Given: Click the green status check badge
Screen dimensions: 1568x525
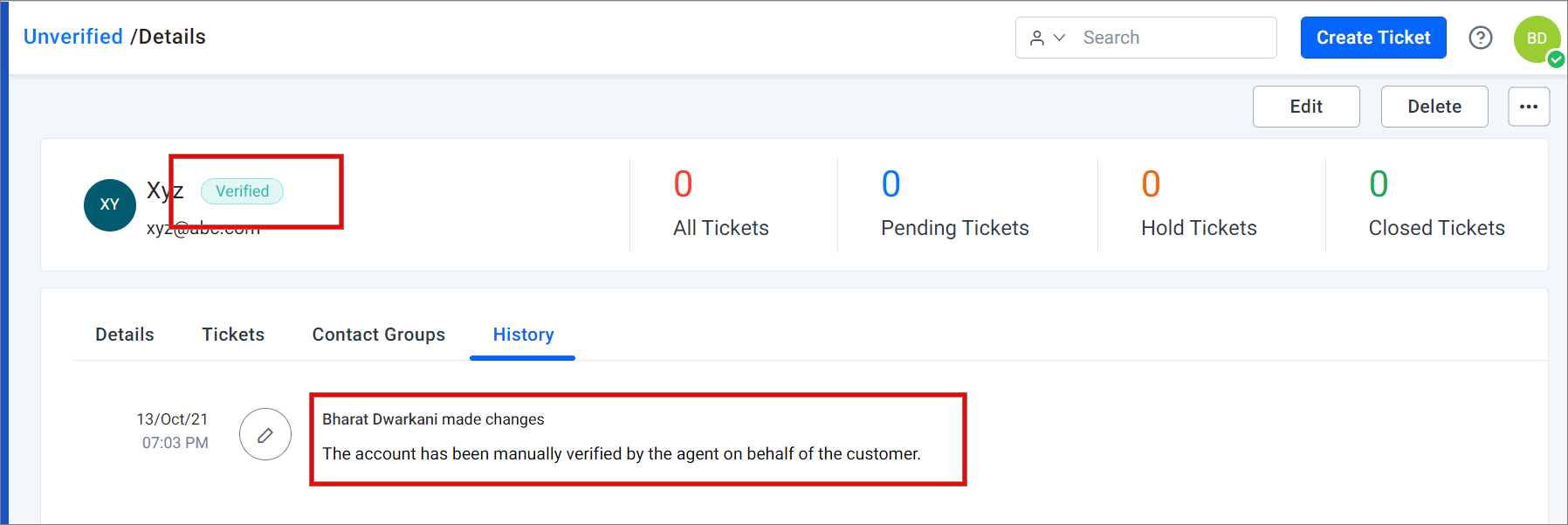Looking at the screenshot, I should pos(1556,59).
